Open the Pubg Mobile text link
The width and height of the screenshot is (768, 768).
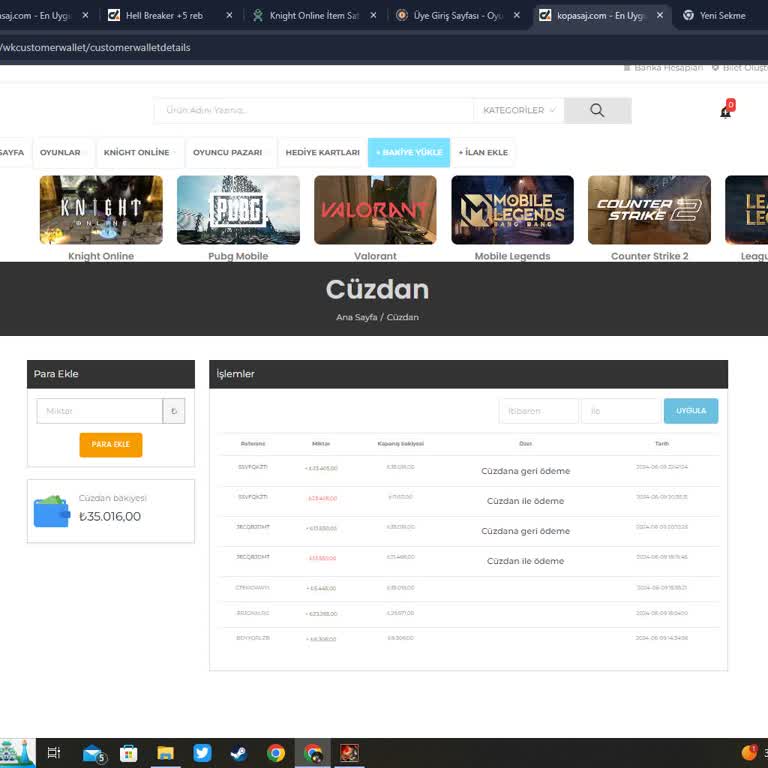click(238, 256)
